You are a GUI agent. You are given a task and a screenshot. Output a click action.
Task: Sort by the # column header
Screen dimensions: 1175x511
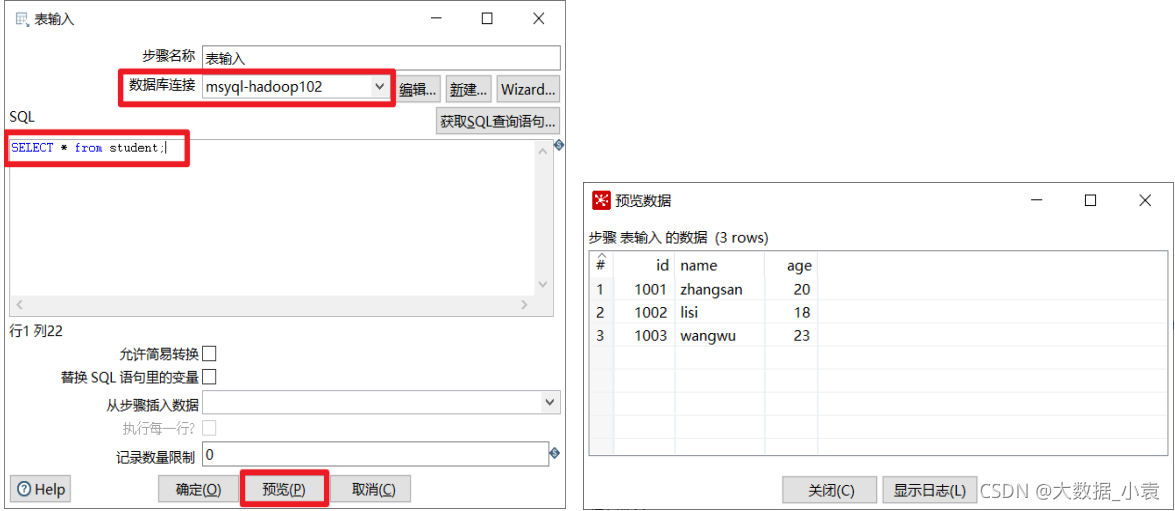(601, 264)
